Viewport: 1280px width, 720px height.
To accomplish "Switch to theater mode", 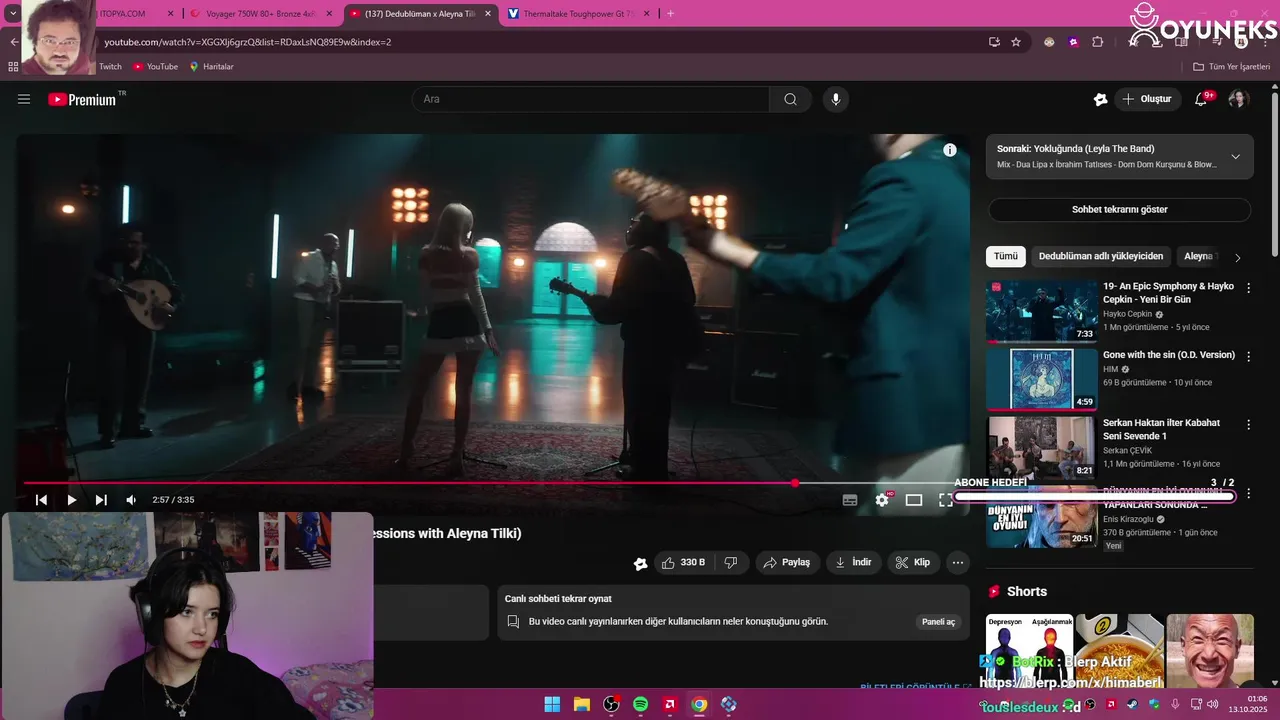I will (x=914, y=500).
